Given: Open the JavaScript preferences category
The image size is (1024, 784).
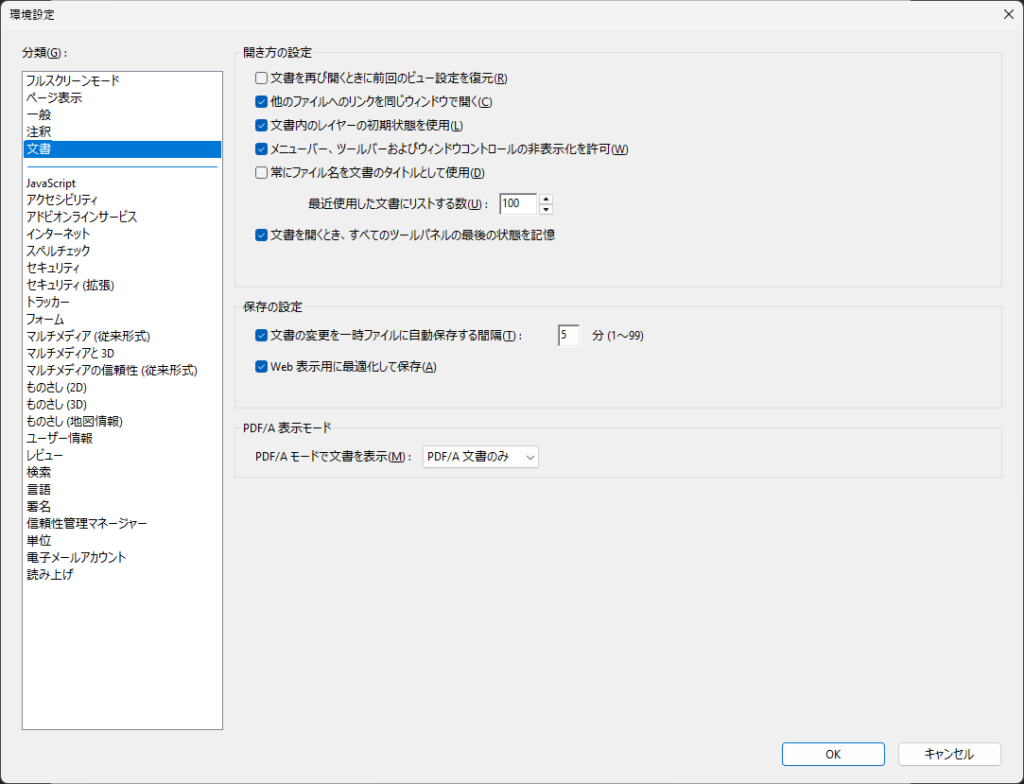Looking at the screenshot, I should click(x=51, y=183).
